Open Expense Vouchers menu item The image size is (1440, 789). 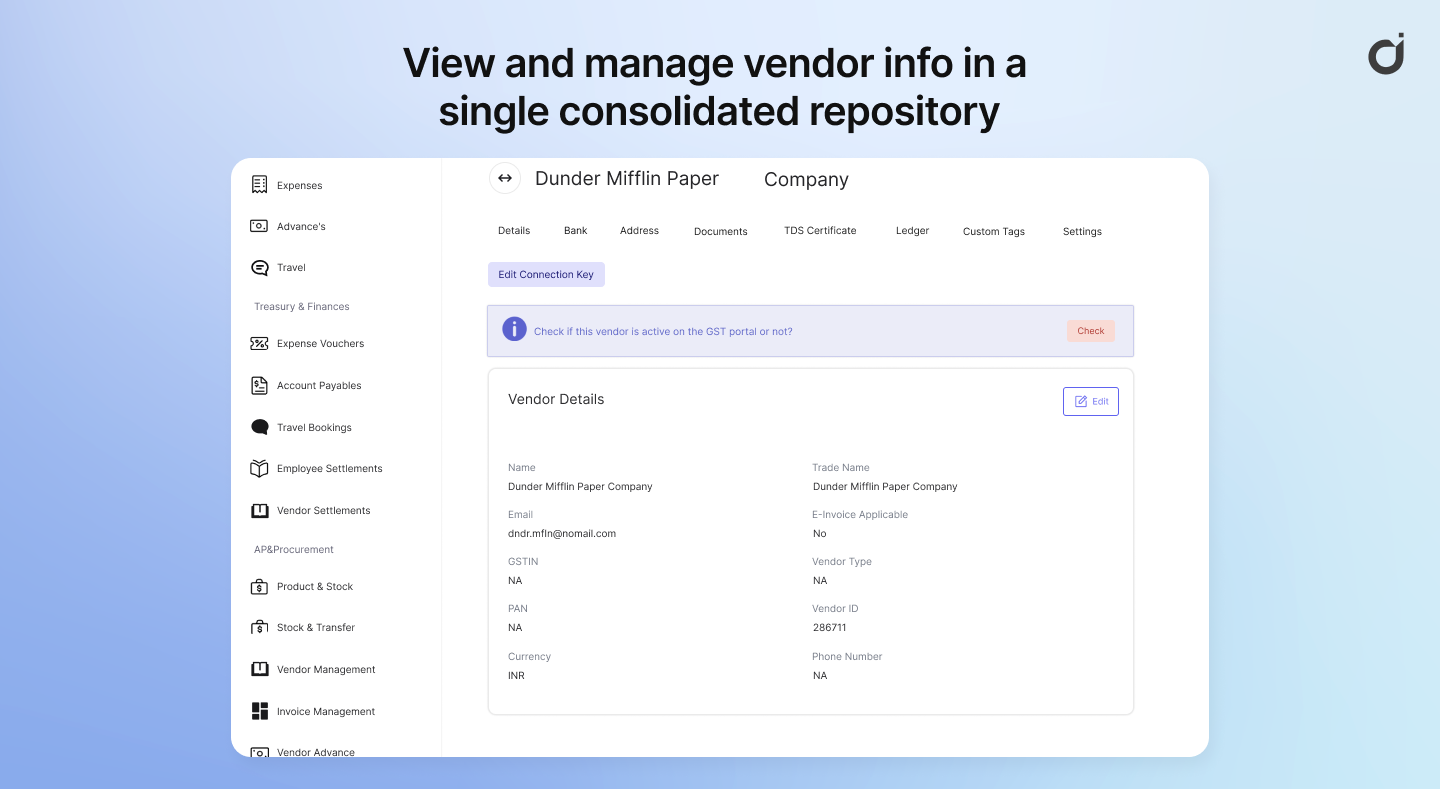320,343
